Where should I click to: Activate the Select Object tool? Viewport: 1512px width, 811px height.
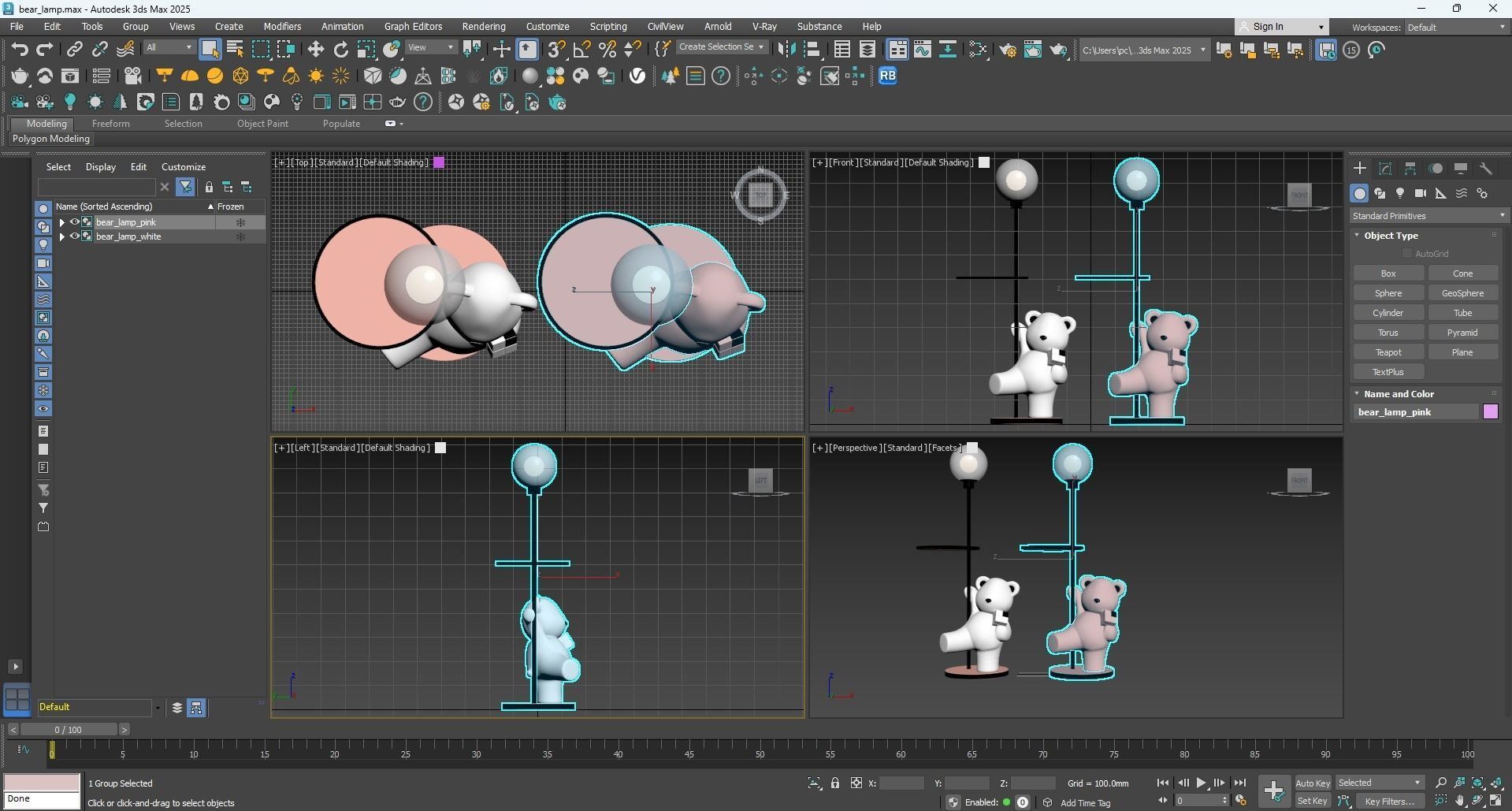(x=210, y=50)
